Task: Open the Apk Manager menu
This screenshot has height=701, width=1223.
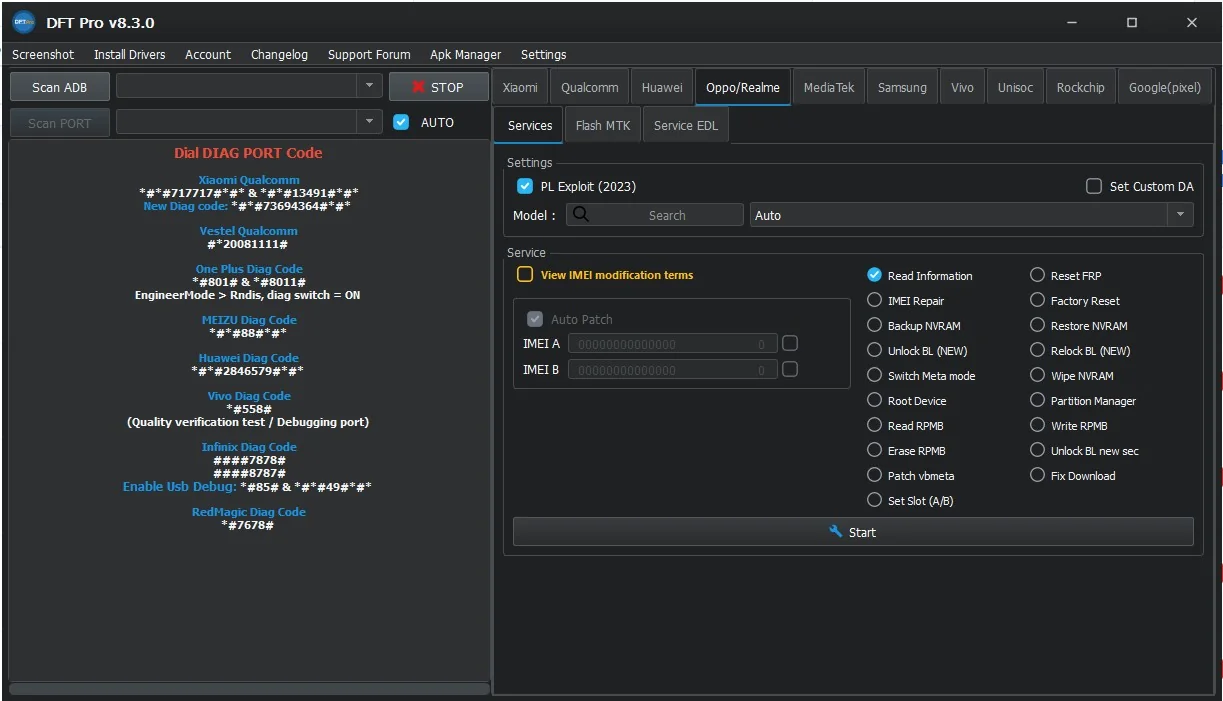Action: point(466,54)
